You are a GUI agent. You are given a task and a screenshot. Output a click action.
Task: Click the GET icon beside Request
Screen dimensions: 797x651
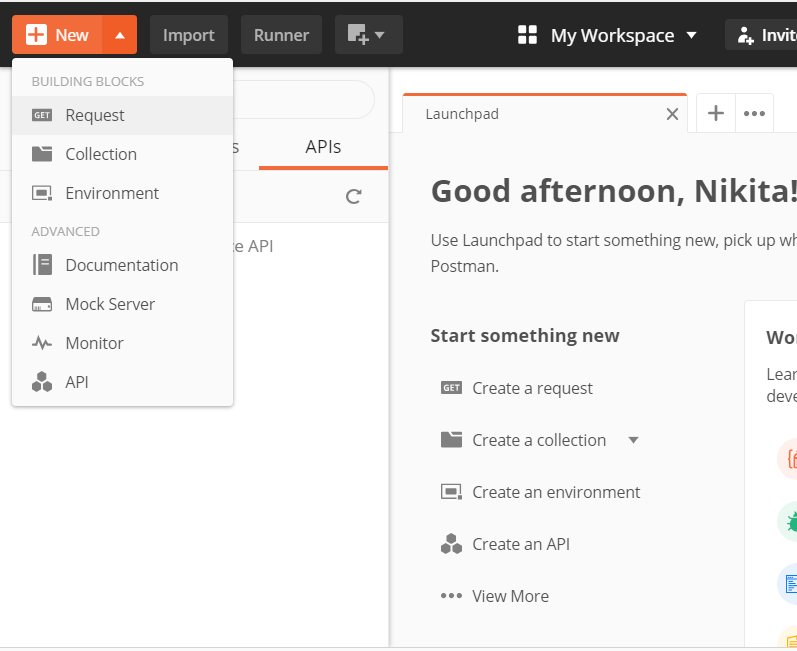point(42,115)
